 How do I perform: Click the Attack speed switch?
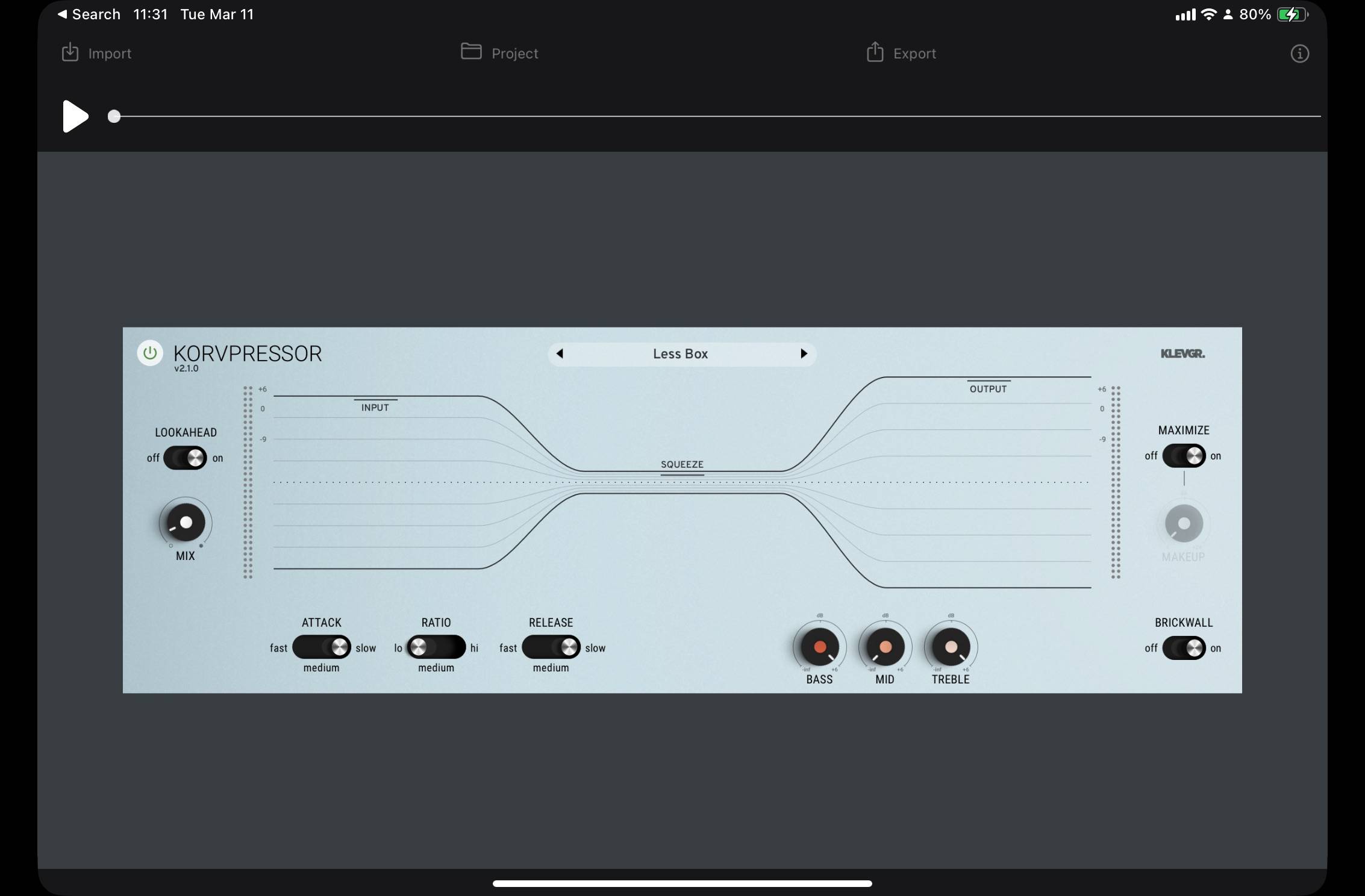pyautogui.click(x=322, y=647)
